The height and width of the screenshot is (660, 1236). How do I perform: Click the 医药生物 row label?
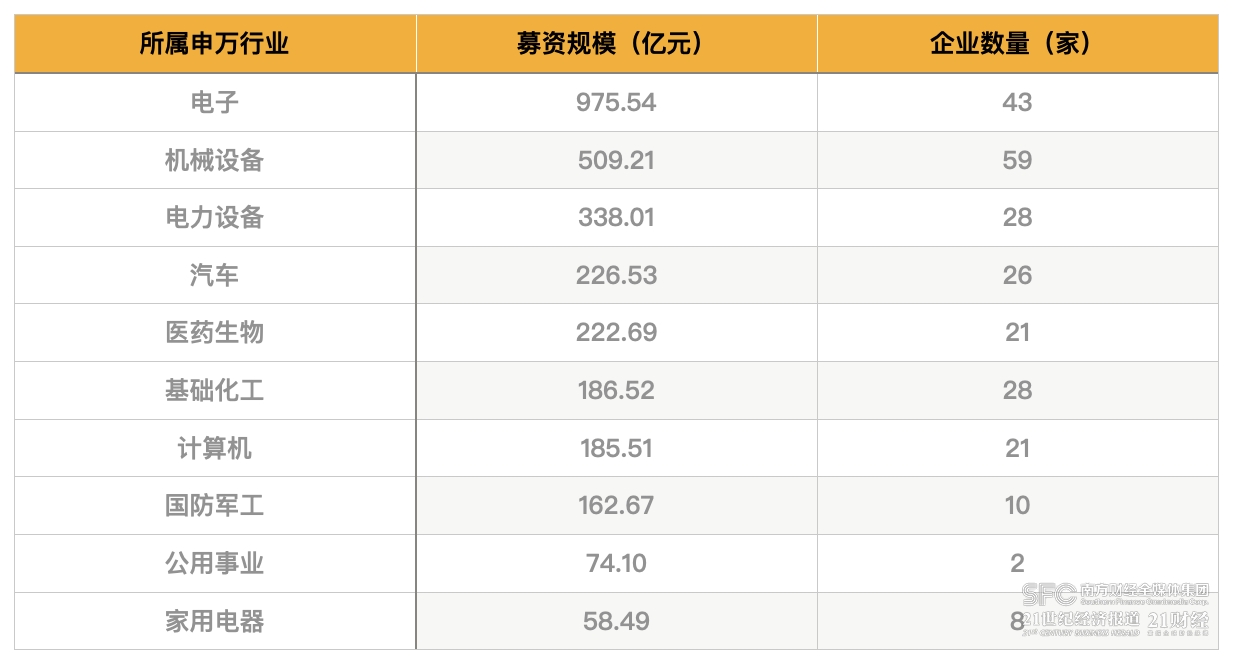pyautogui.click(x=215, y=333)
